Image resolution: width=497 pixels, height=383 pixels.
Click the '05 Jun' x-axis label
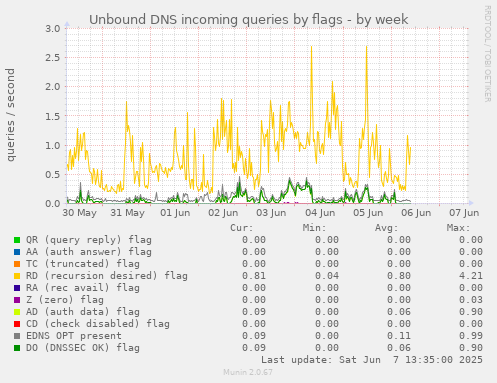coord(368,213)
